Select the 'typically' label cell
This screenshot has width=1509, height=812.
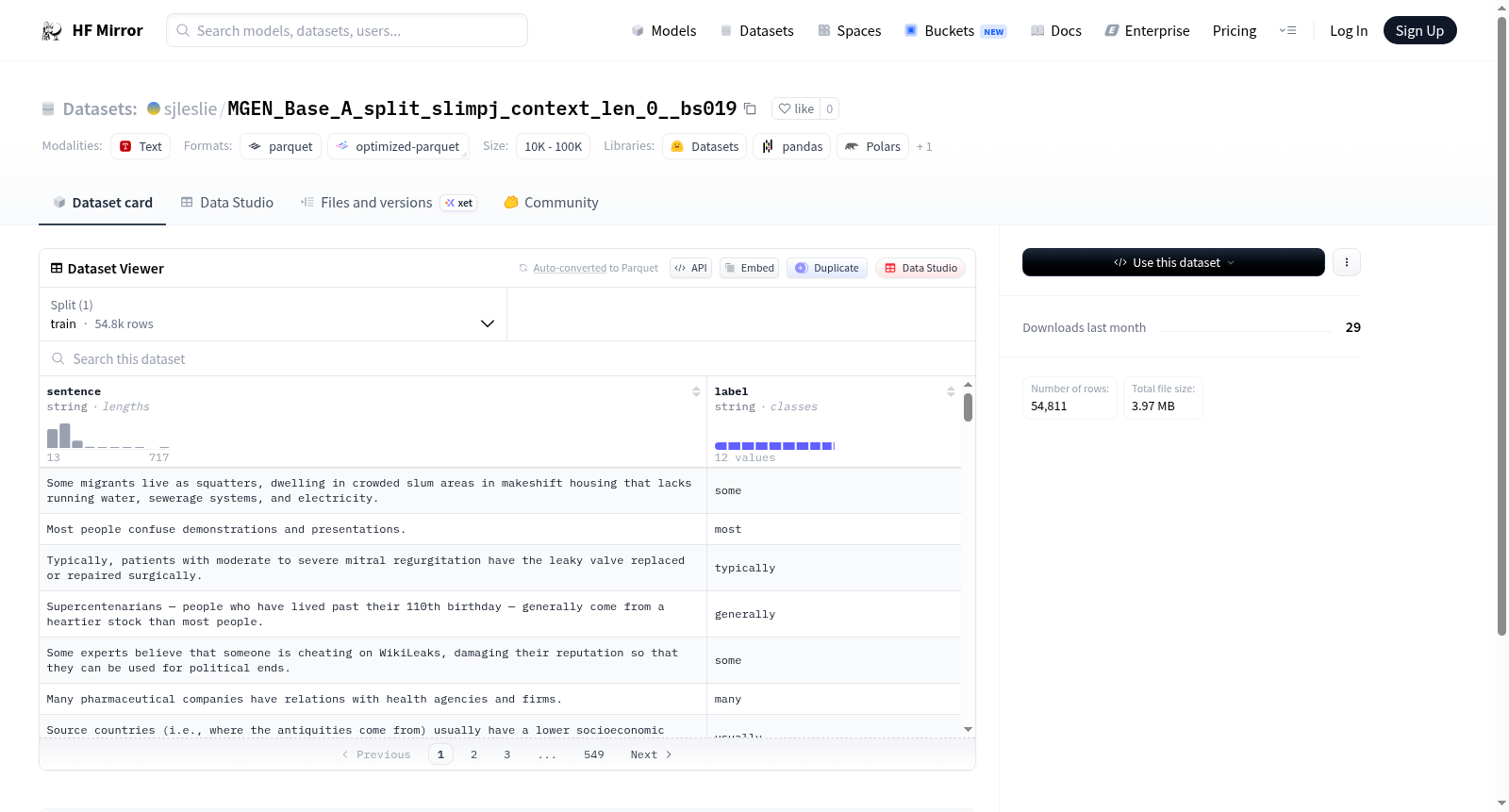pyautogui.click(x=834, y=568)
